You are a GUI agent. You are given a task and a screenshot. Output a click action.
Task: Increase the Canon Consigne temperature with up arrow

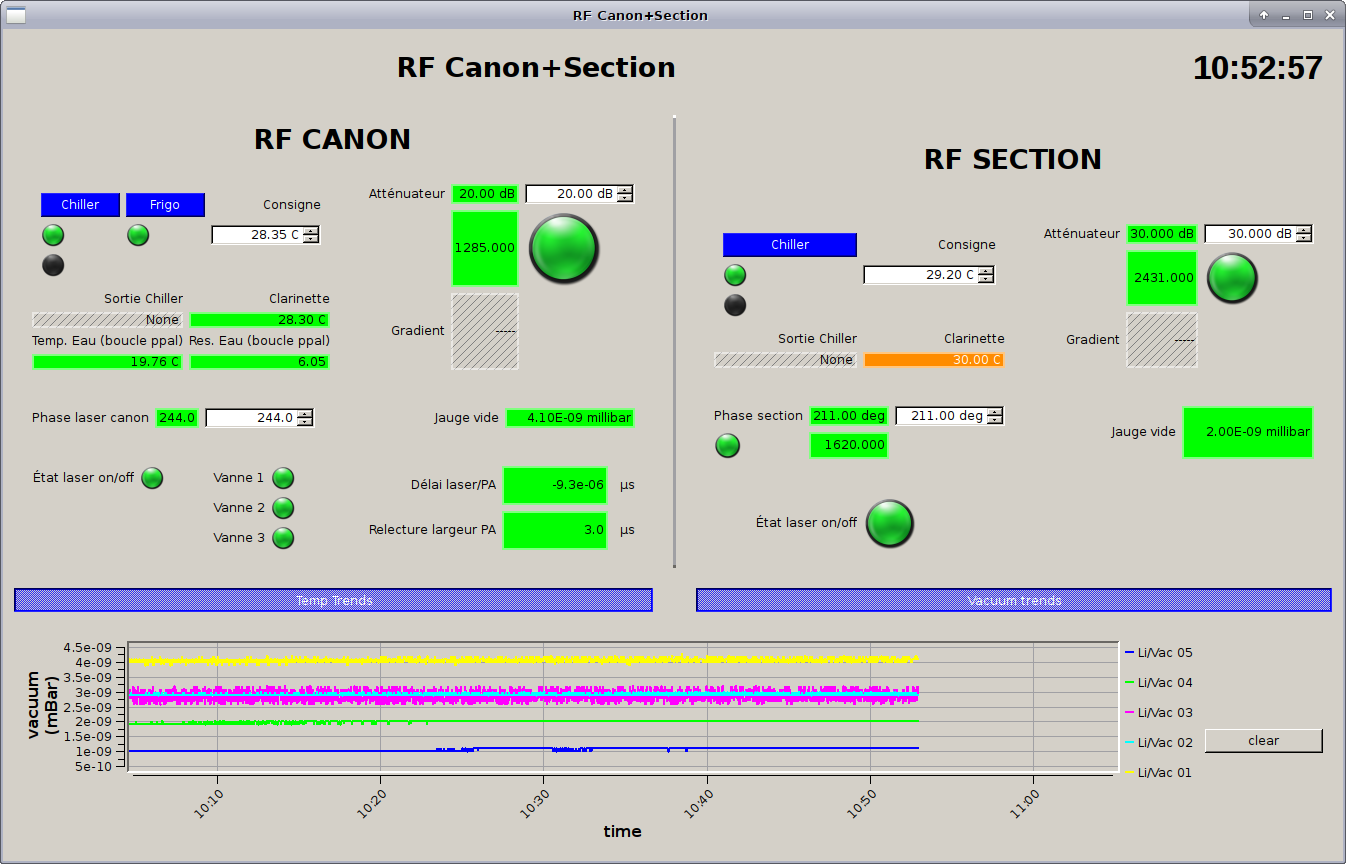312,230
